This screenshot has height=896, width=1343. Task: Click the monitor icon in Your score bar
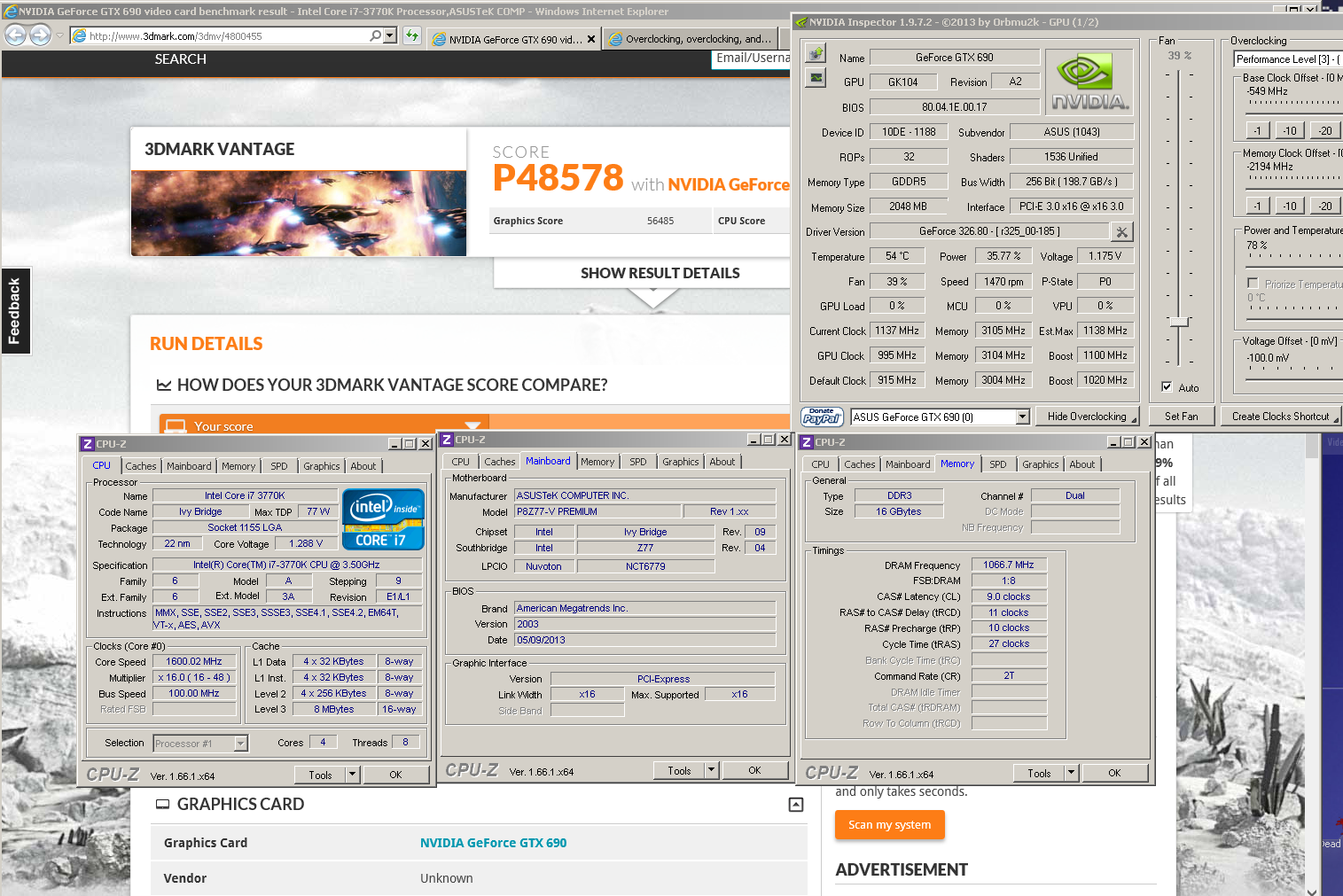(176, 426)
